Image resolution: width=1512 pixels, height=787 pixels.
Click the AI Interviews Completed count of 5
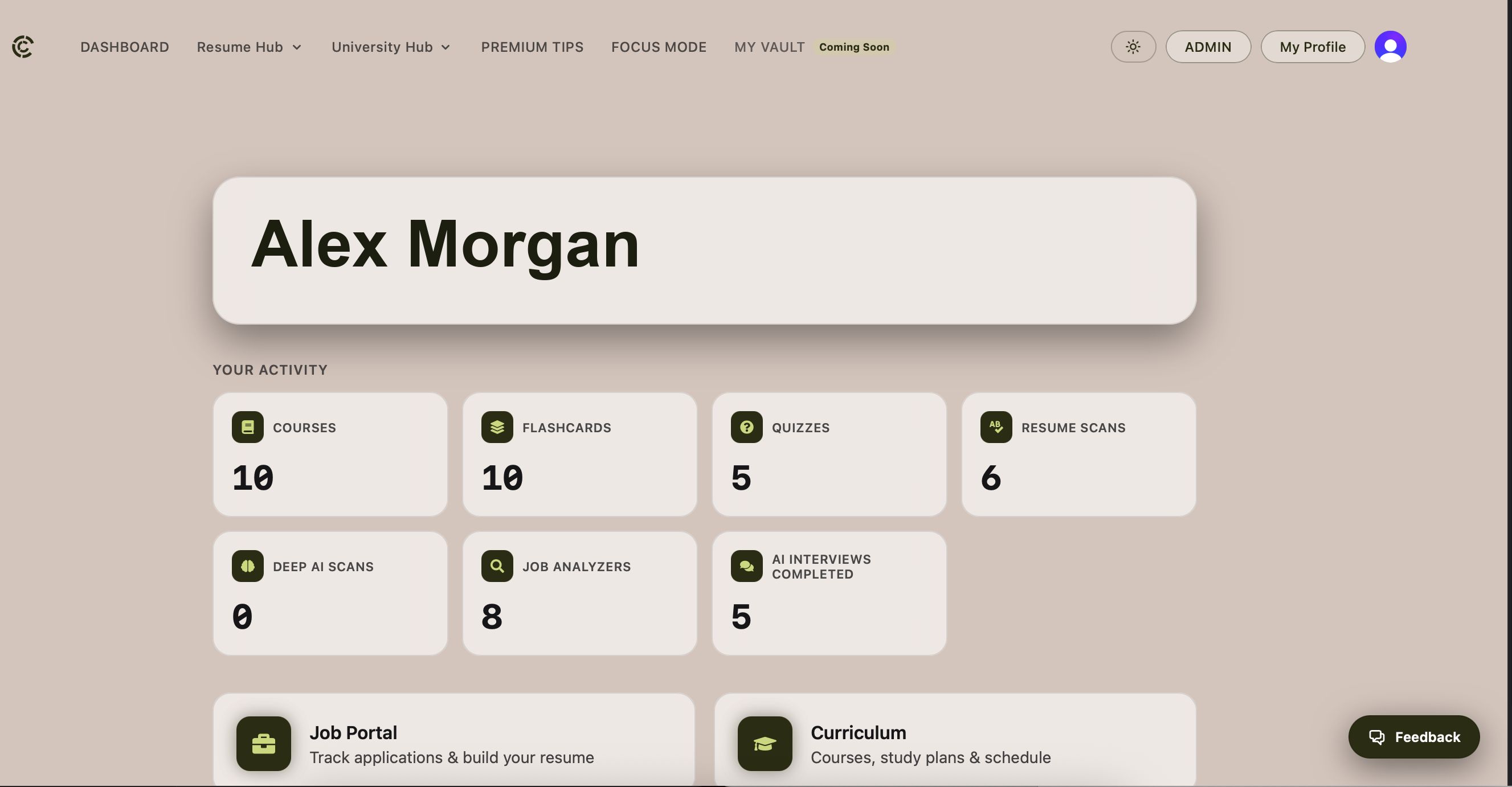point(741,617)
